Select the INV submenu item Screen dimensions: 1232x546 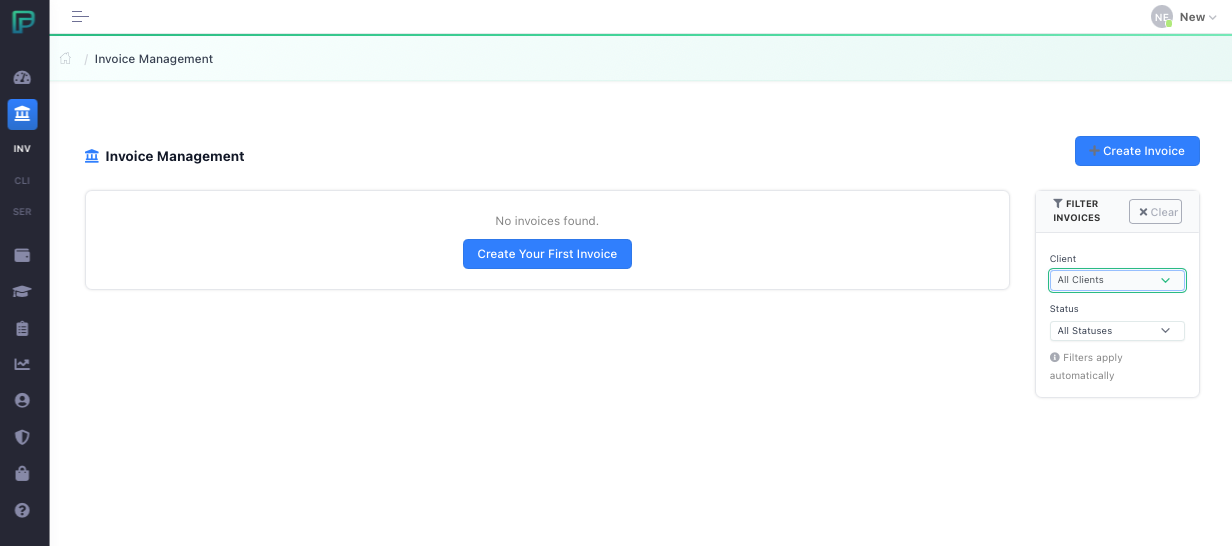click(22, 149)
